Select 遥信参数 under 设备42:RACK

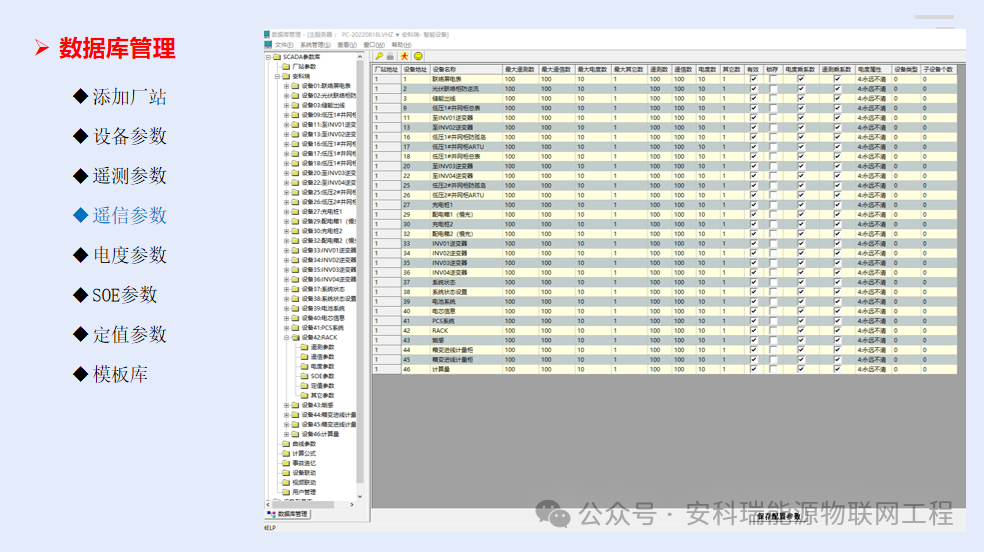323,357
